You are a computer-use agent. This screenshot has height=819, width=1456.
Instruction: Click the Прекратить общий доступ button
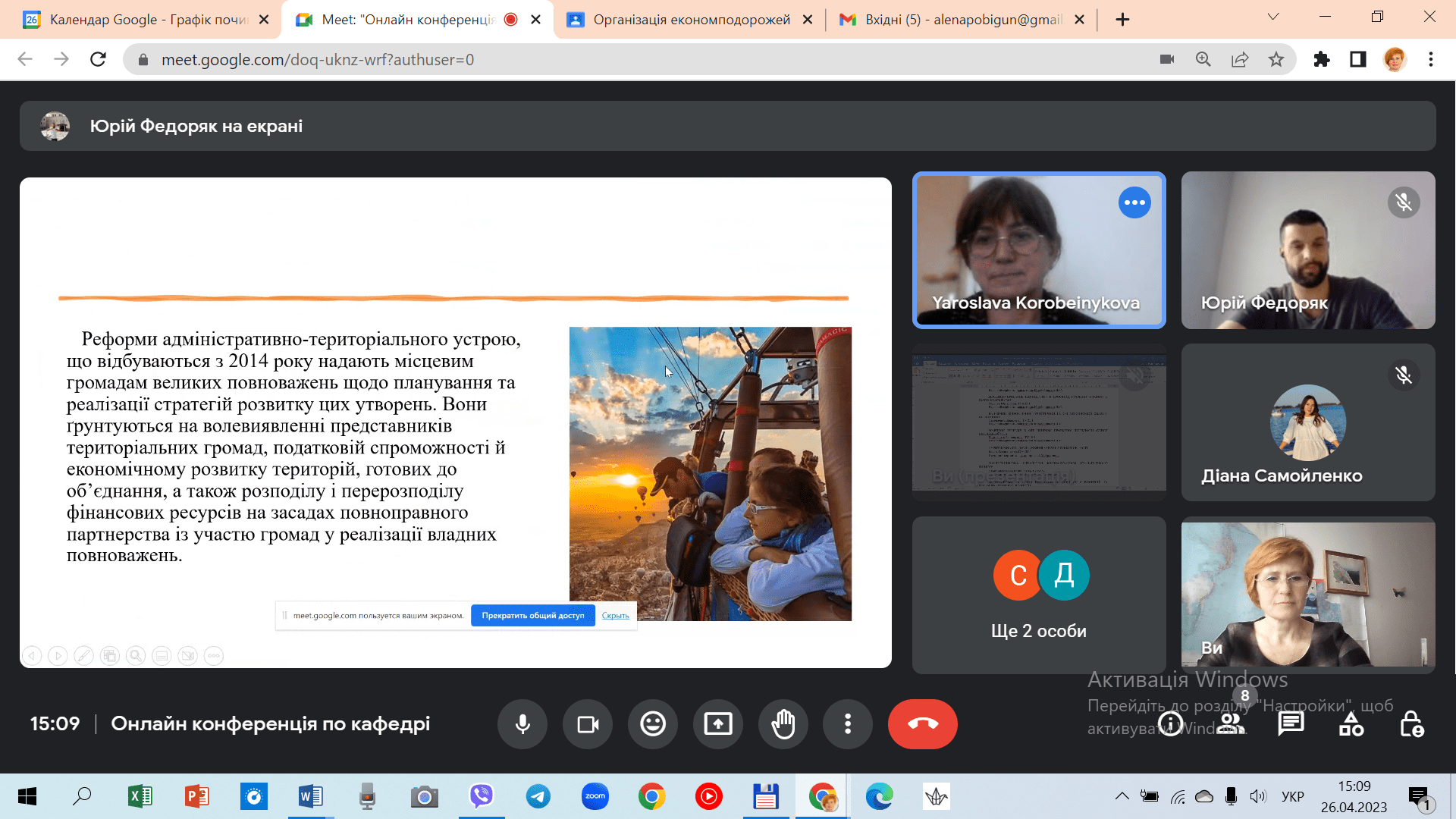pos(533,616)
